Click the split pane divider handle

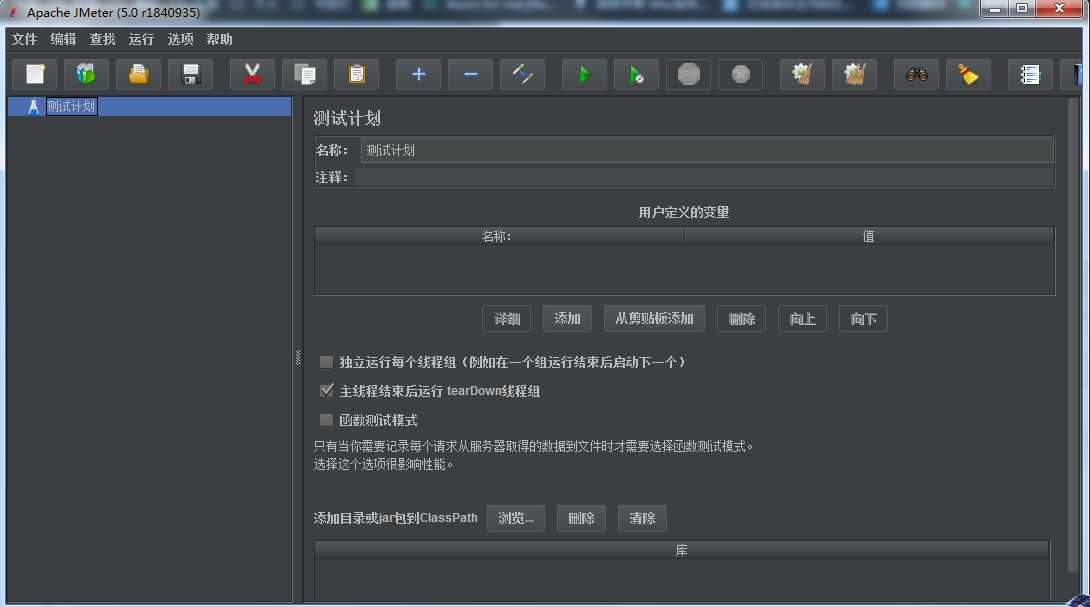tap(298, 357)
